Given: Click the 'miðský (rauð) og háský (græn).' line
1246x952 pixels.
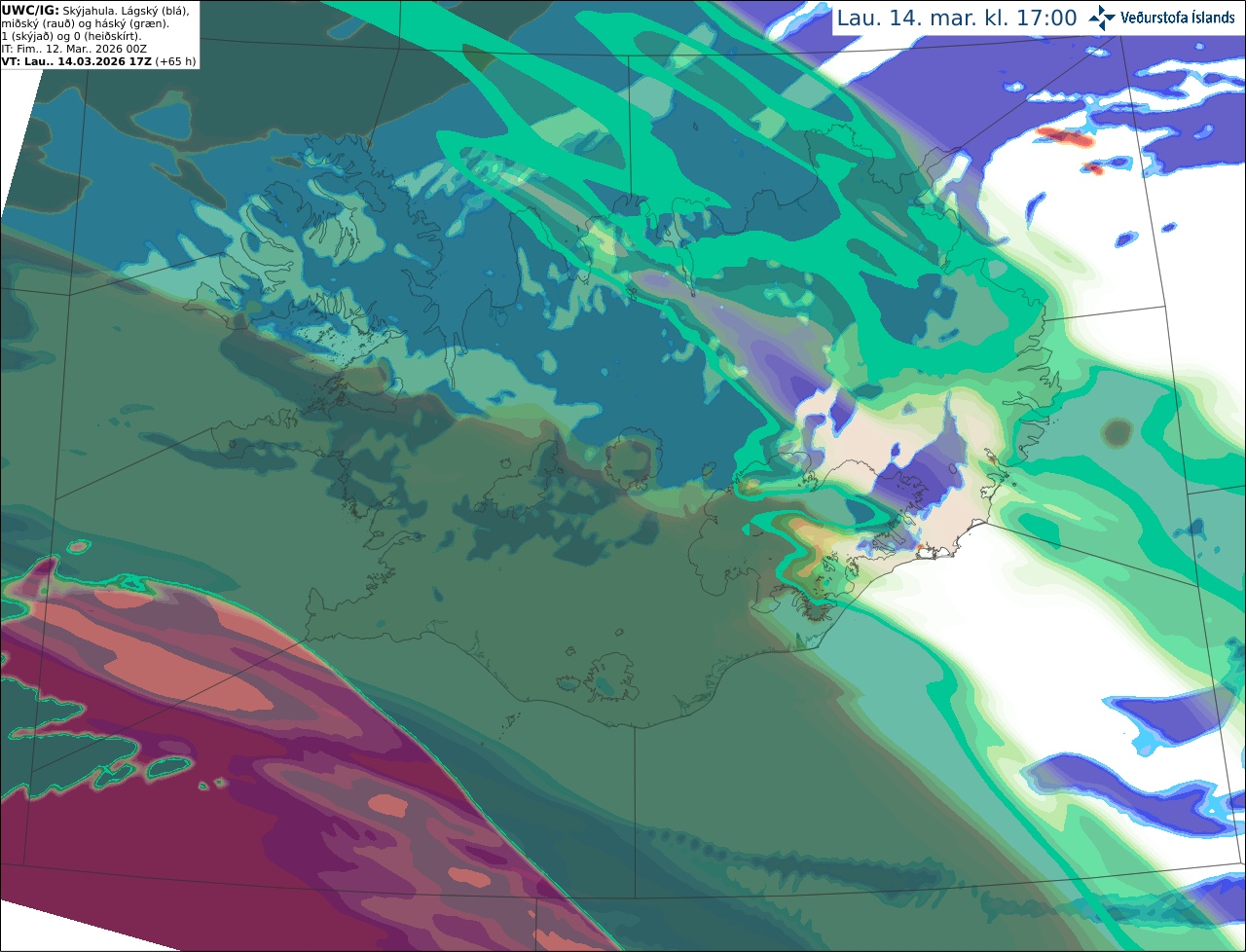Looking at the screenshot, I should click(85, 22).
